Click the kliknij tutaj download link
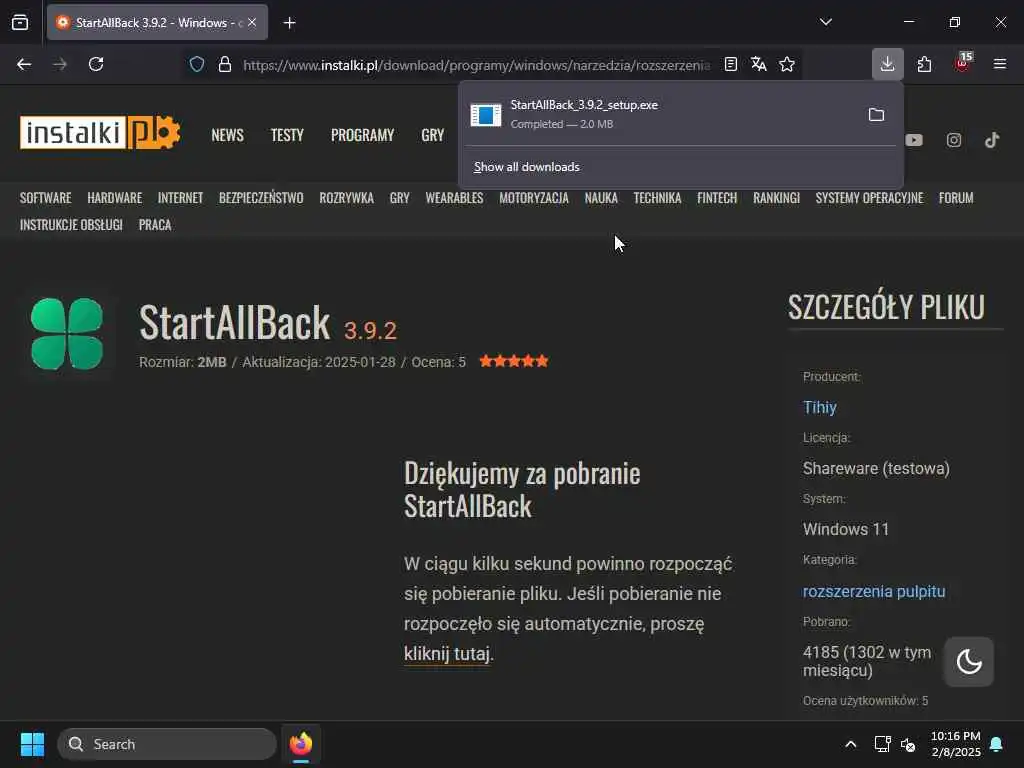This screenshot has height=768, width=1024. 447,654
